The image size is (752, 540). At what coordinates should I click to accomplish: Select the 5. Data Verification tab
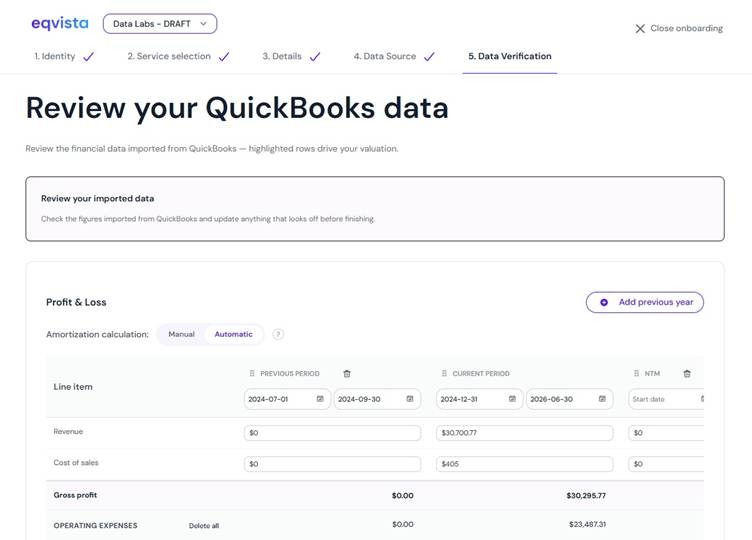point(510,56)
